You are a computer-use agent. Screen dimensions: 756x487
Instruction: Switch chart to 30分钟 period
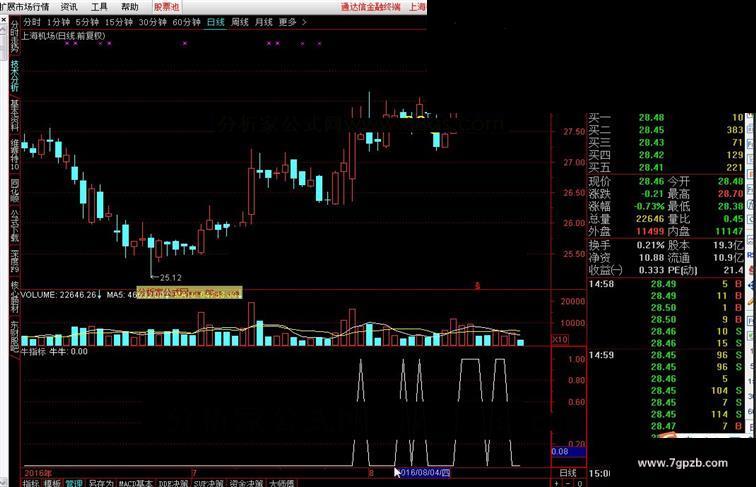point(152,22)
